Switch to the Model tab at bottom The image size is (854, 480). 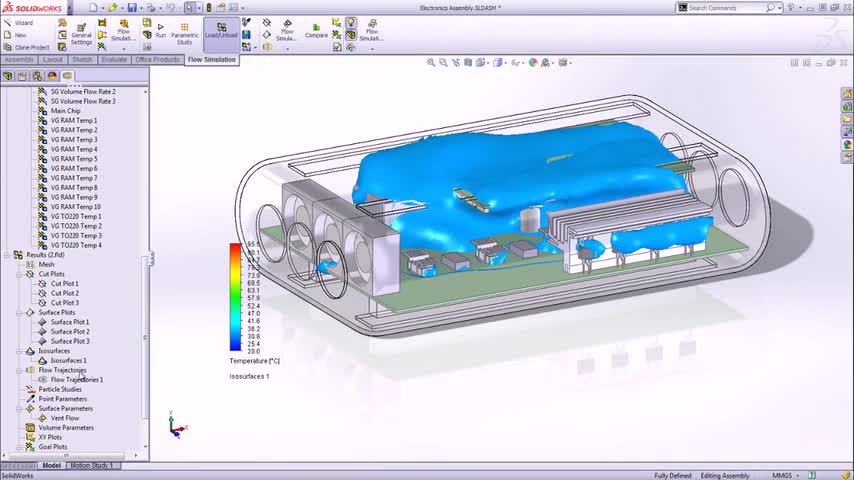point(52,465)
